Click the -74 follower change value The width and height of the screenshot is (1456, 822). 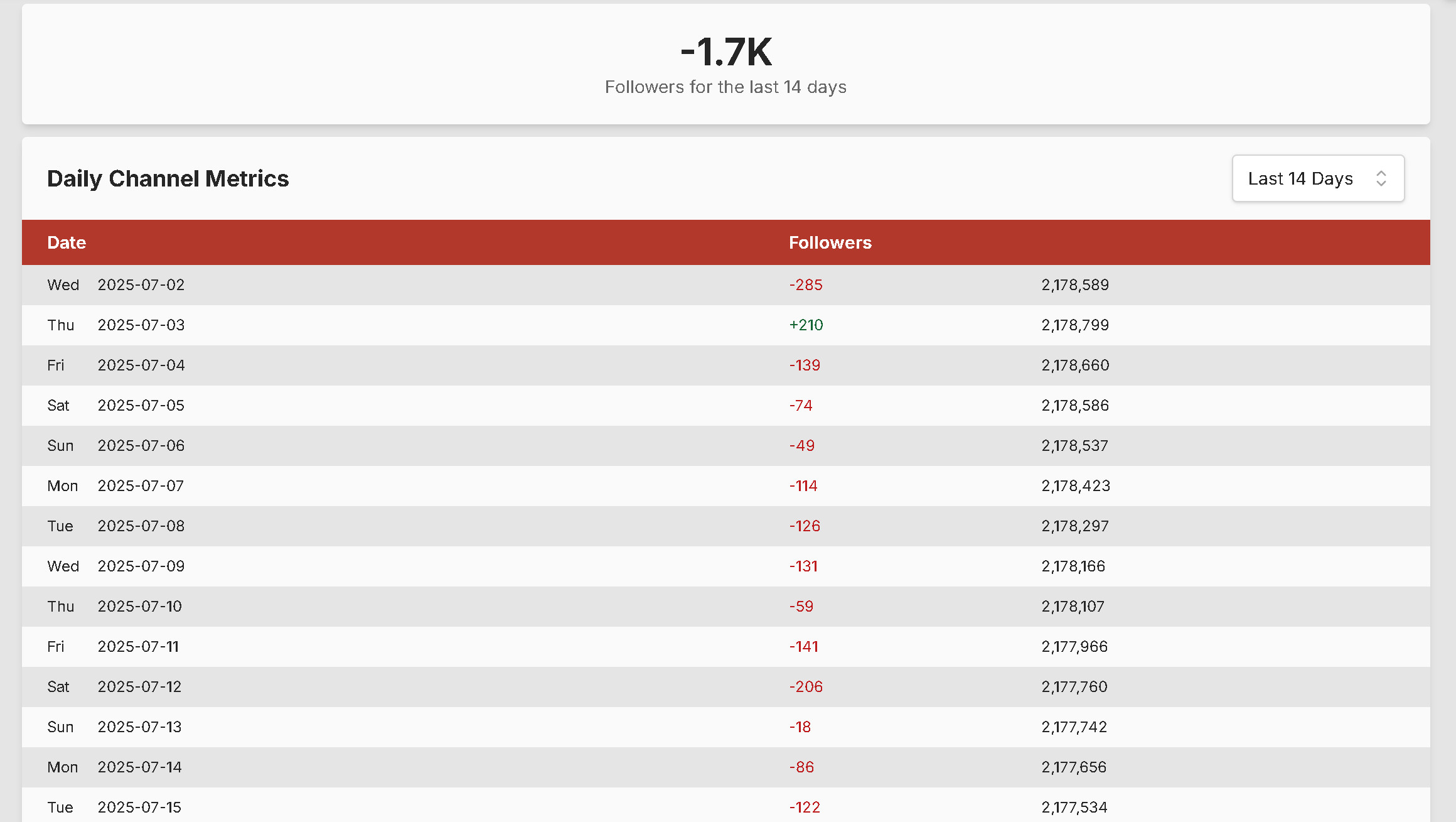(801, 405)
